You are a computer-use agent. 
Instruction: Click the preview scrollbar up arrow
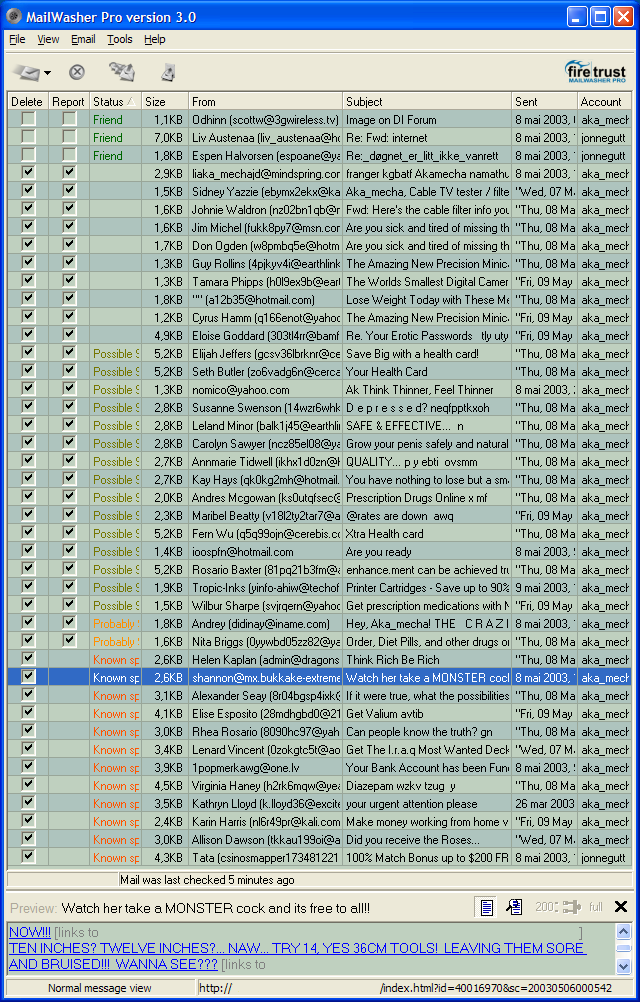pos(623,932)
